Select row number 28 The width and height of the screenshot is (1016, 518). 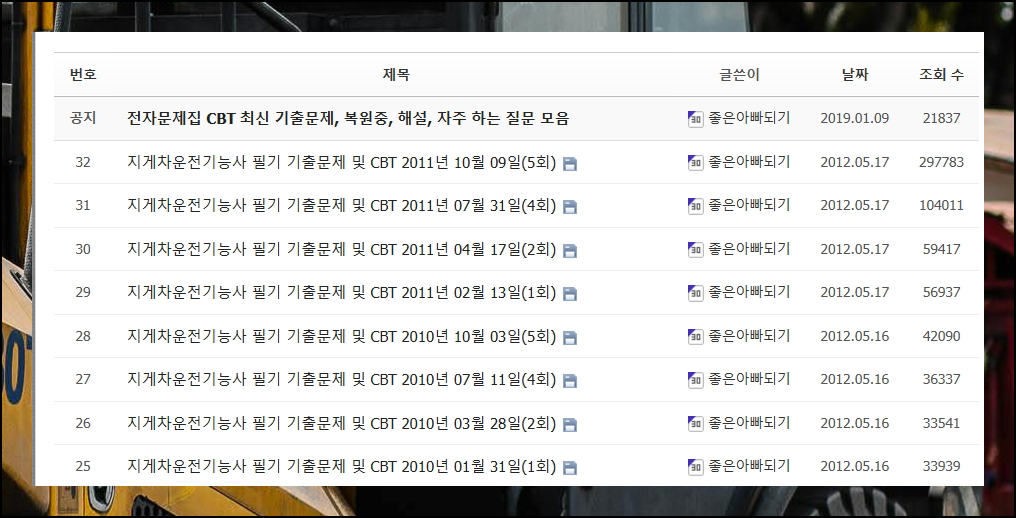[x=83, y=336]
